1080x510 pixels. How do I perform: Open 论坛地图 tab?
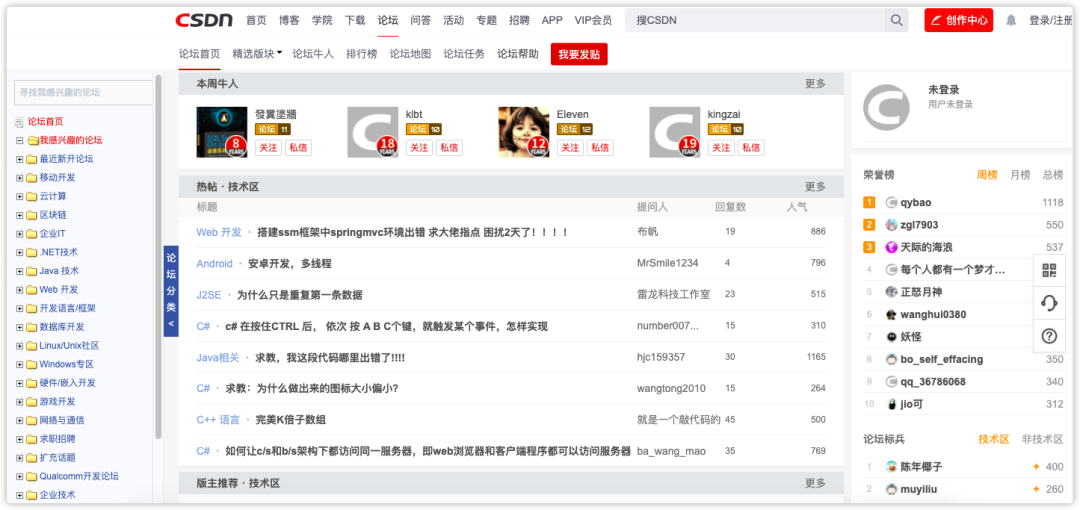(411, 54)
